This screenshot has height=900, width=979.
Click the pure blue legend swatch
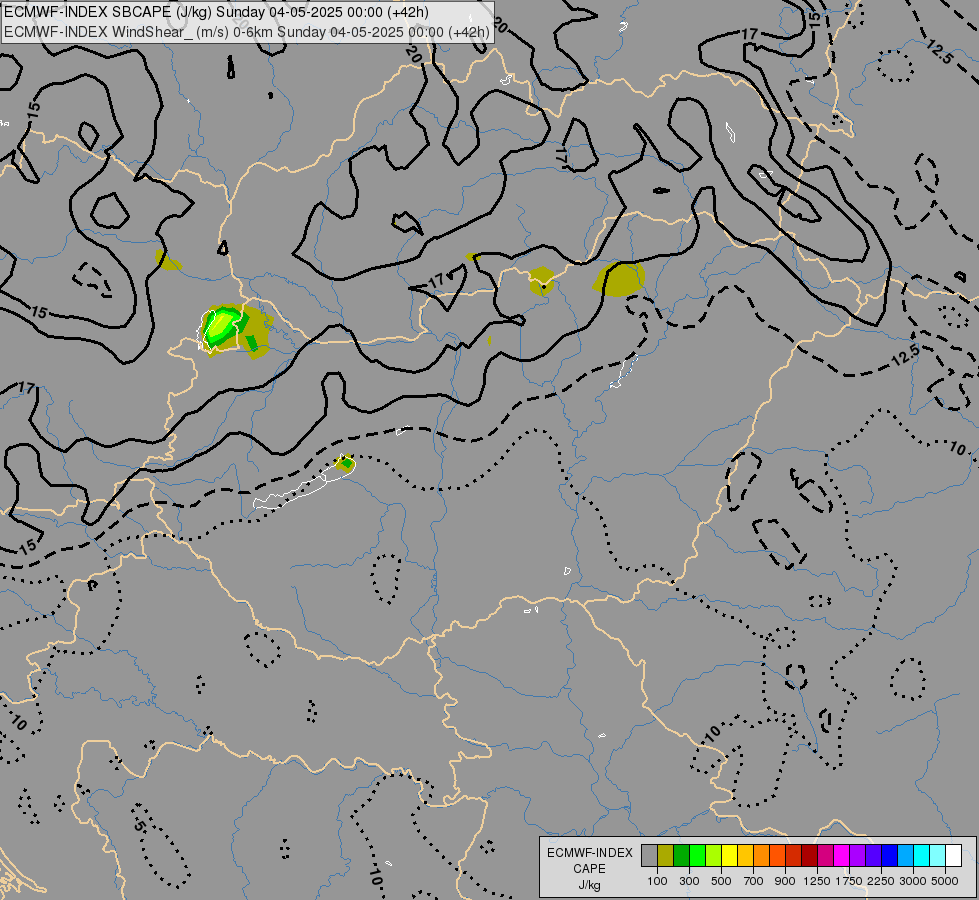(x=890, y=855)
